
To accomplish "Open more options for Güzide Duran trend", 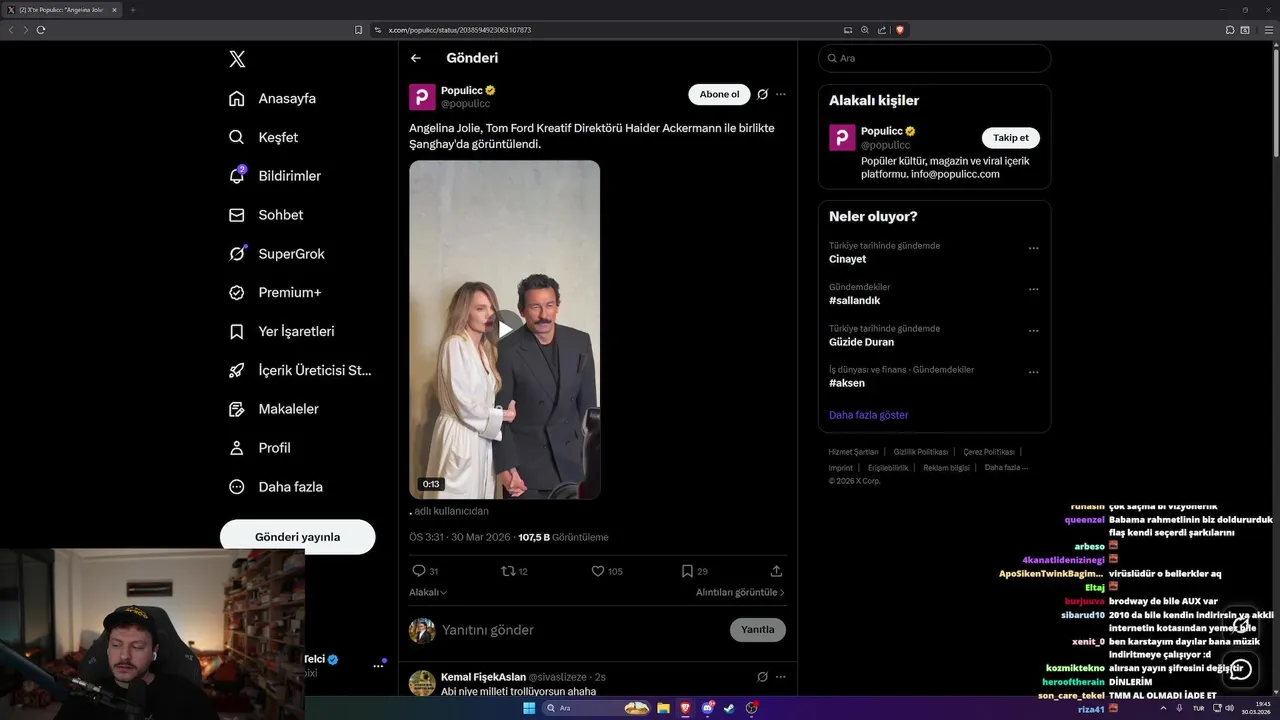I will [1033, 331].
